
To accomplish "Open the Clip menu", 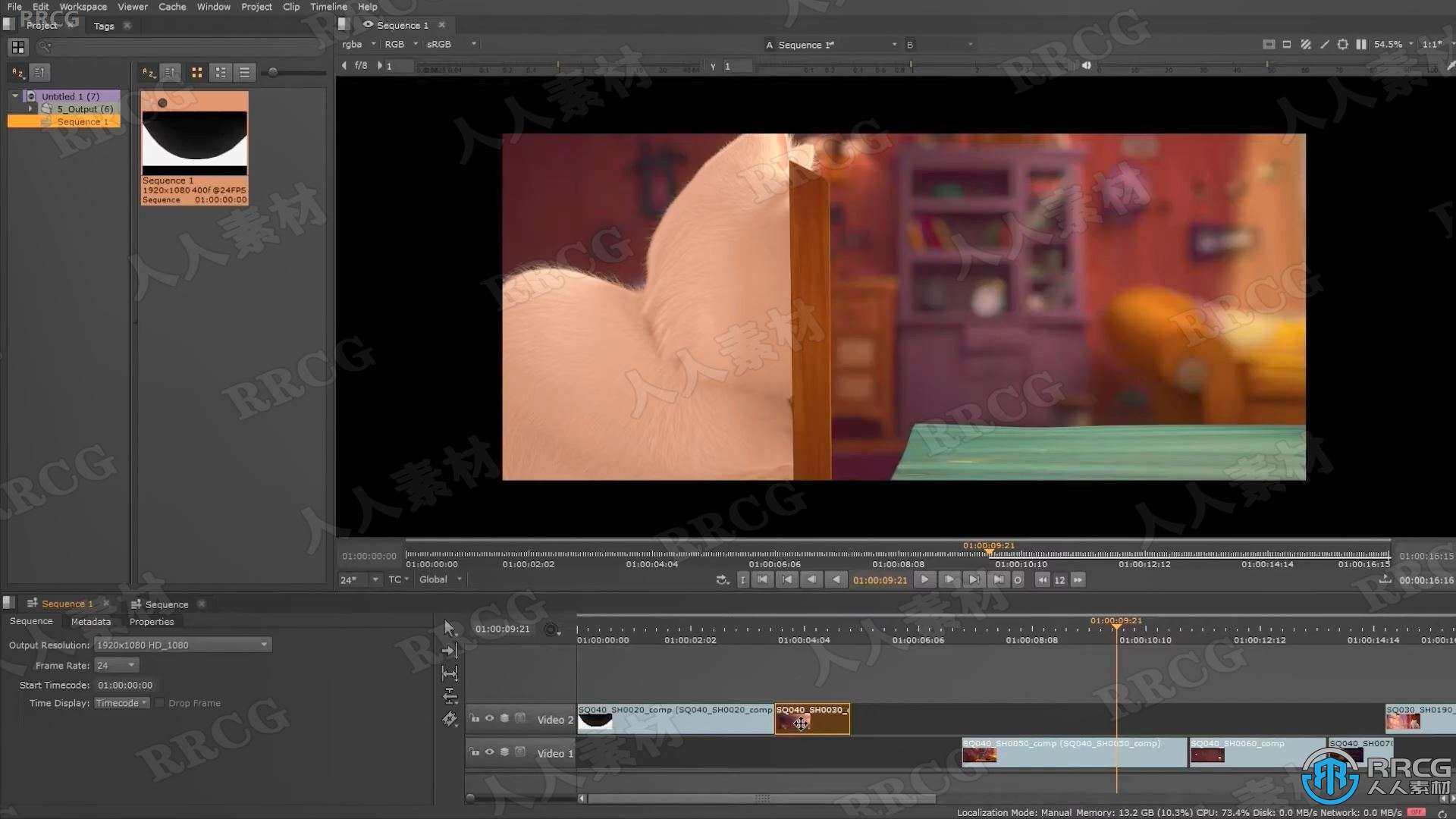I will point(291,7).
